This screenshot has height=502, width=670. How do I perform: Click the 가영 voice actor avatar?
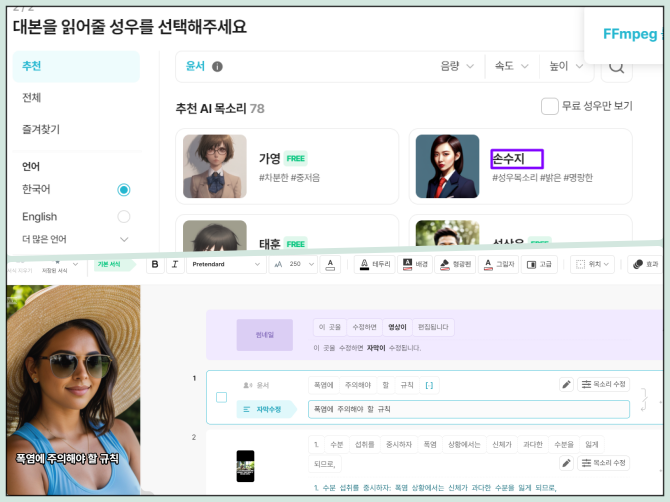tap(215, 166)
